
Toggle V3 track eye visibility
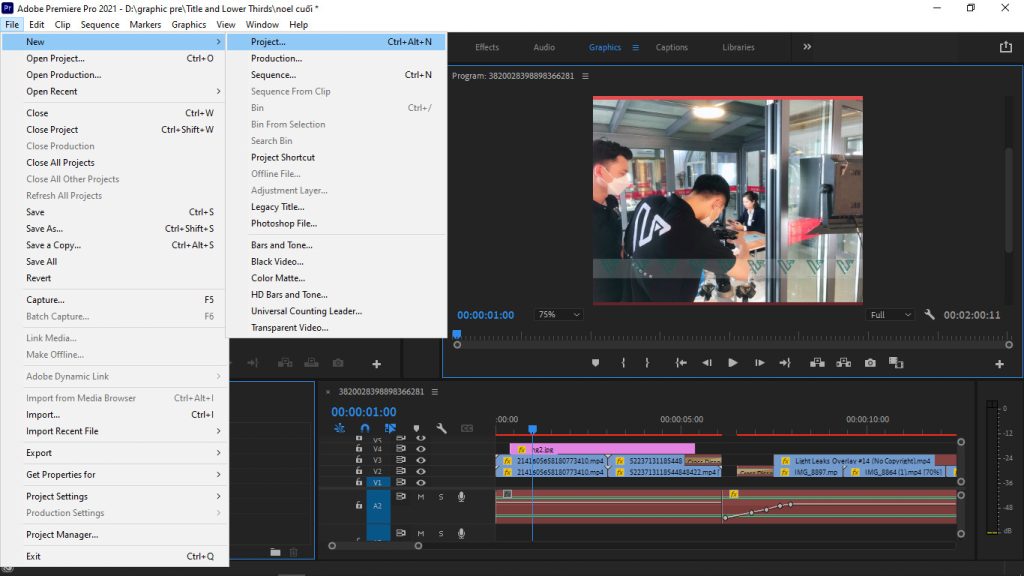point(421,460)
